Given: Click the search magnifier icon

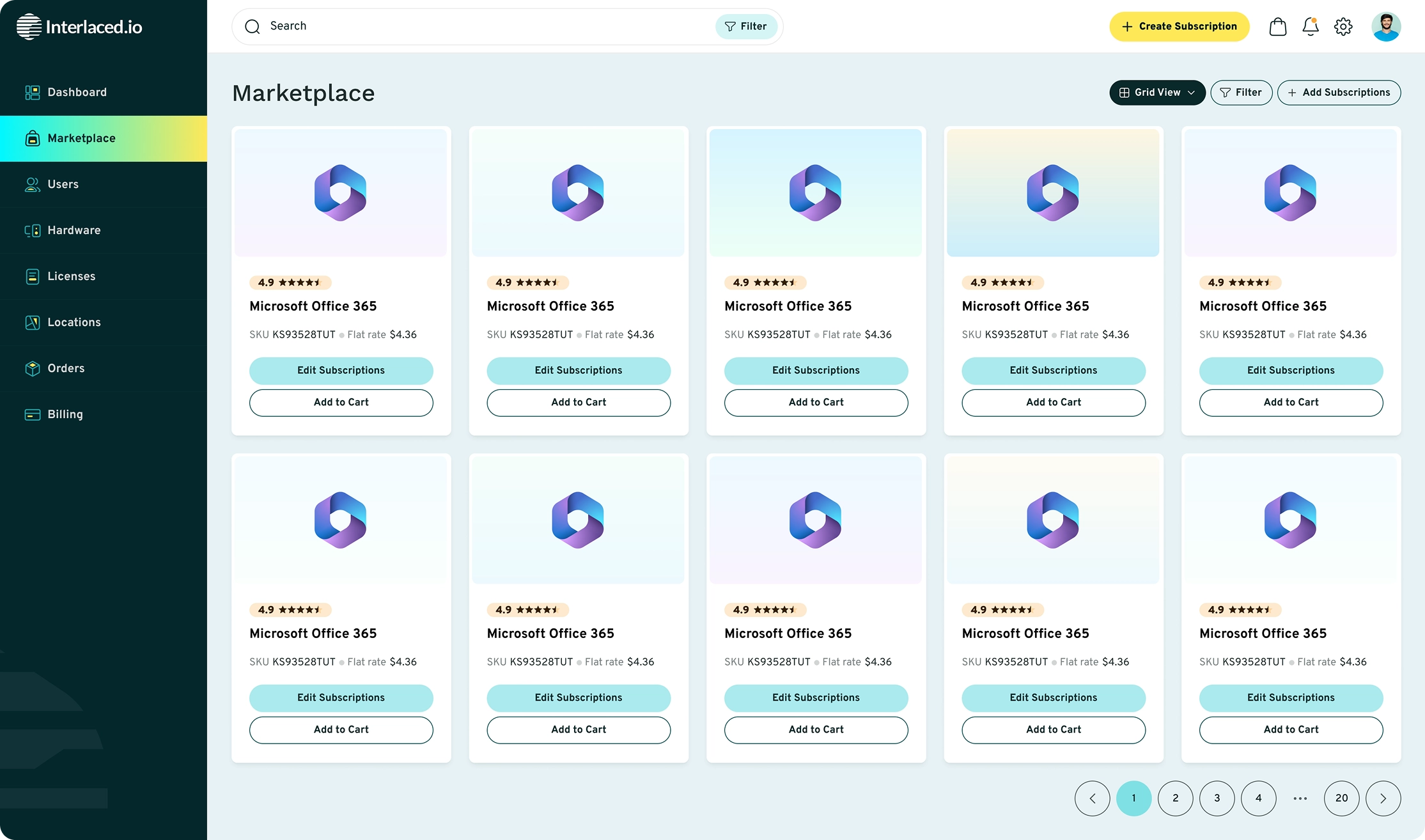Looking at the screenshot, I should point(253,26).
